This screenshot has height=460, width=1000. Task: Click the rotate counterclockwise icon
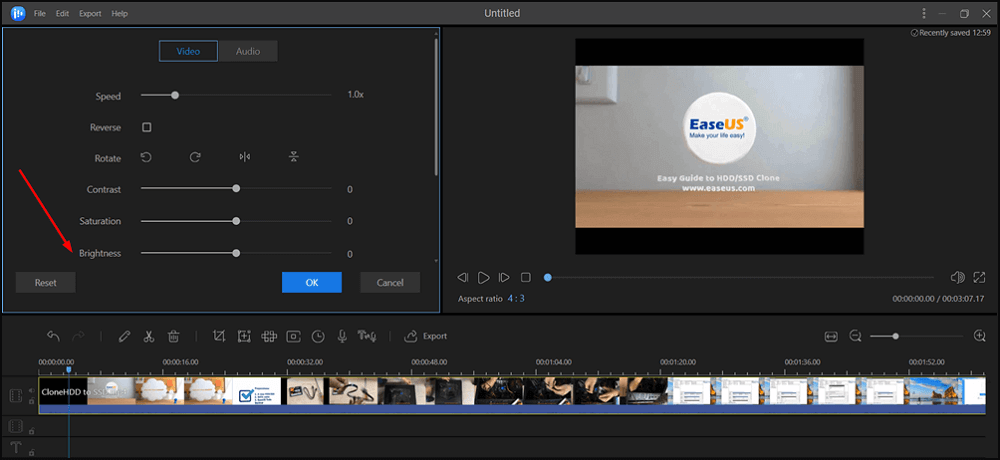146,157
